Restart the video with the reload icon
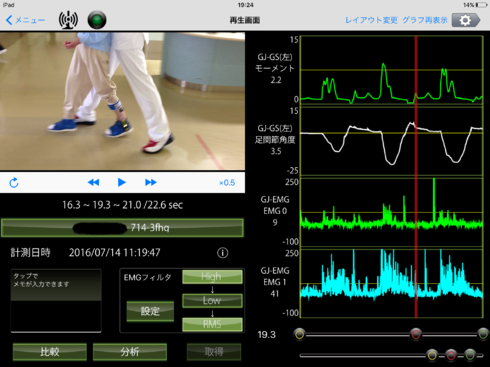490x367 pixels. tap(14, 183)
